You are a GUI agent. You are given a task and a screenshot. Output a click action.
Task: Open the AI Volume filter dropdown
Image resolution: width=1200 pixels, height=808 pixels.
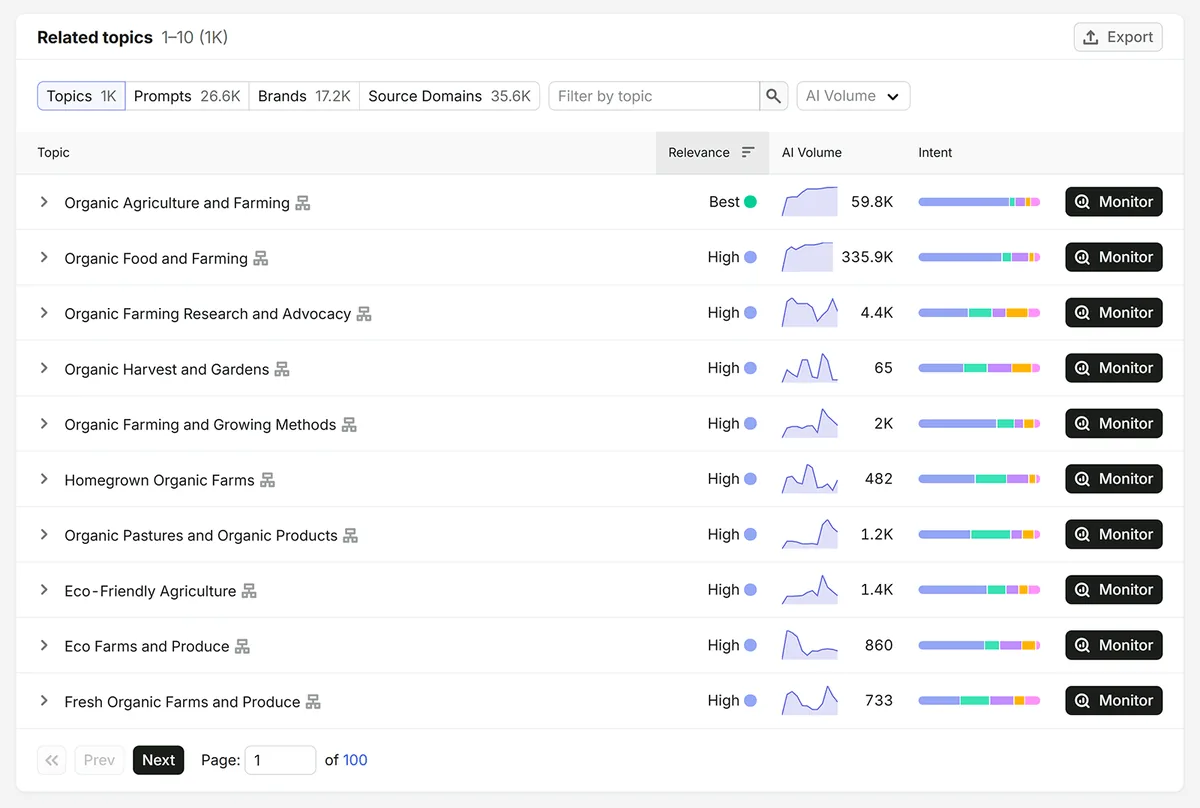pos(853,96)
